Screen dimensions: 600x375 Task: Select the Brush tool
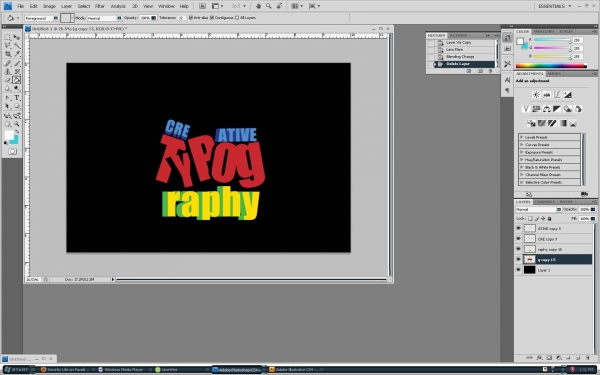coord(16,64)
